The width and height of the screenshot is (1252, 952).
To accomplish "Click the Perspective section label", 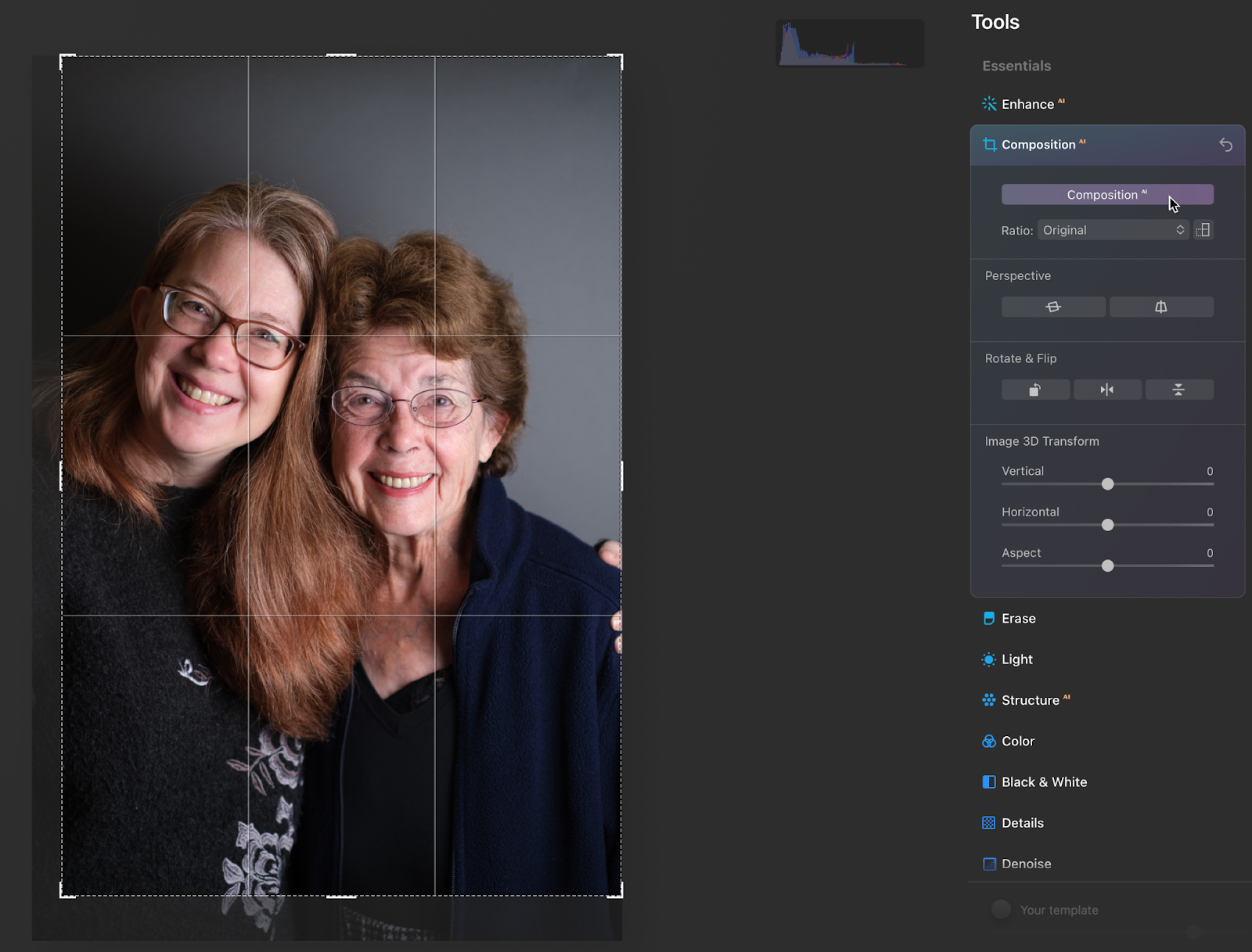I will [x=1017, y=275].
